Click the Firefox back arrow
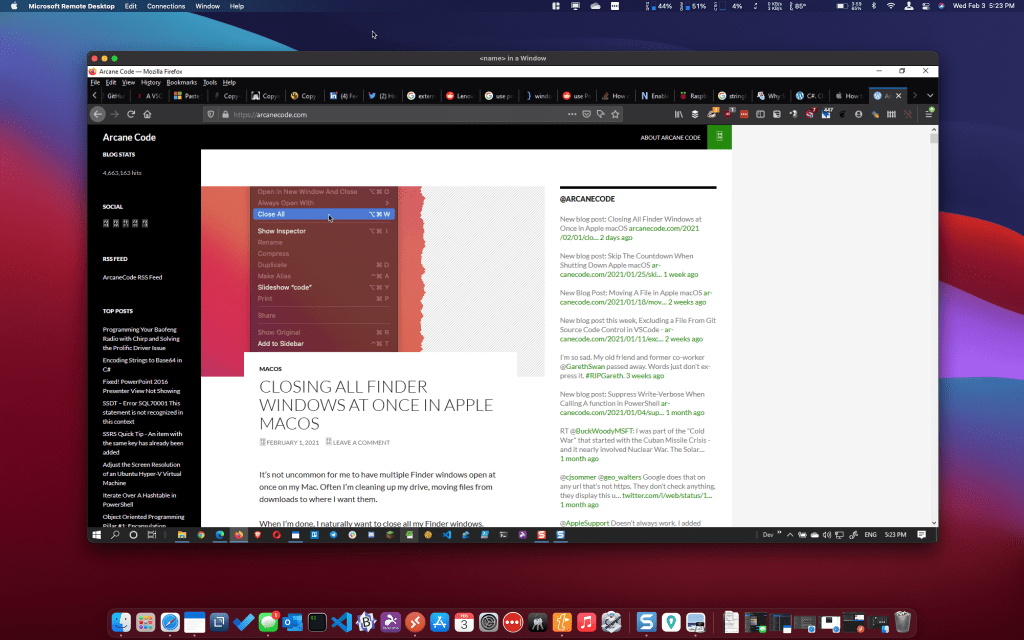This screenshot has width=1024, height=640. (98, 114)
